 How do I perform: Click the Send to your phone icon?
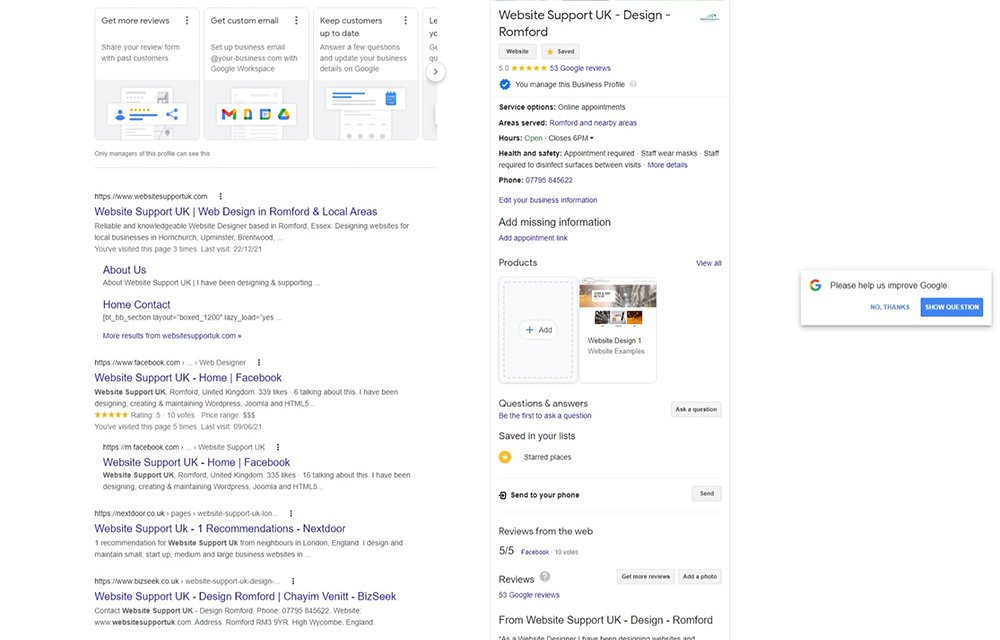[x=503, y=495]
